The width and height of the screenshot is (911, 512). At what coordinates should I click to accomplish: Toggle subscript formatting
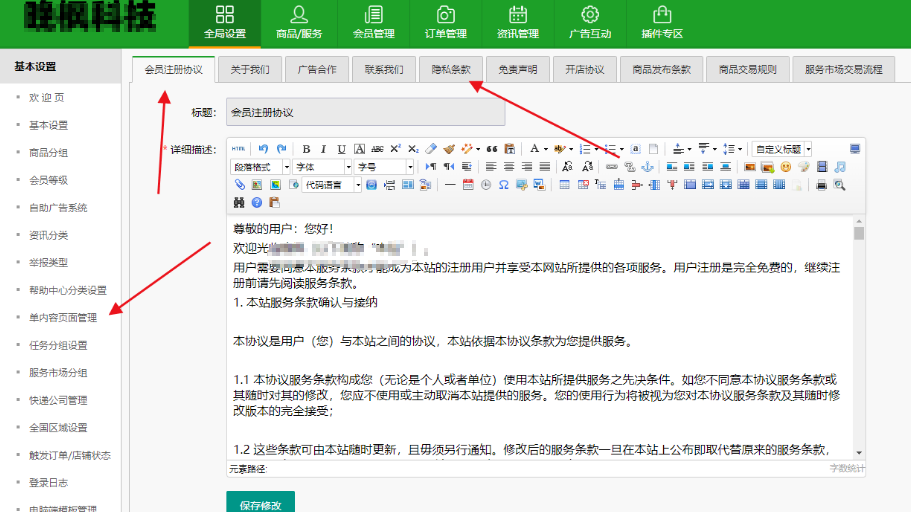pos(413,149)
